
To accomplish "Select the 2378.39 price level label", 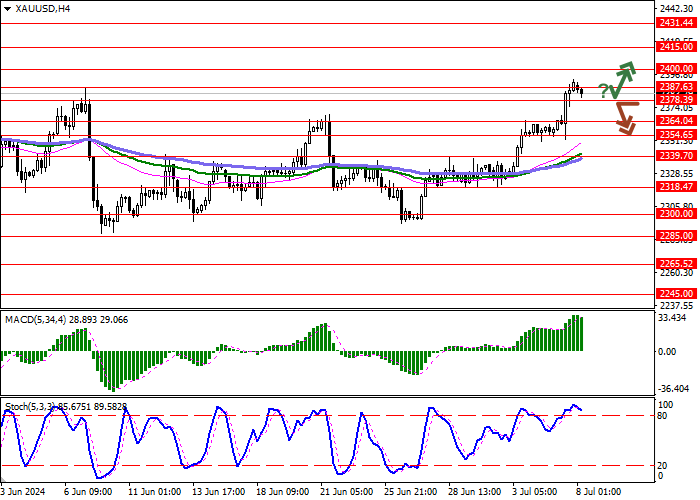I will point(676,100).
